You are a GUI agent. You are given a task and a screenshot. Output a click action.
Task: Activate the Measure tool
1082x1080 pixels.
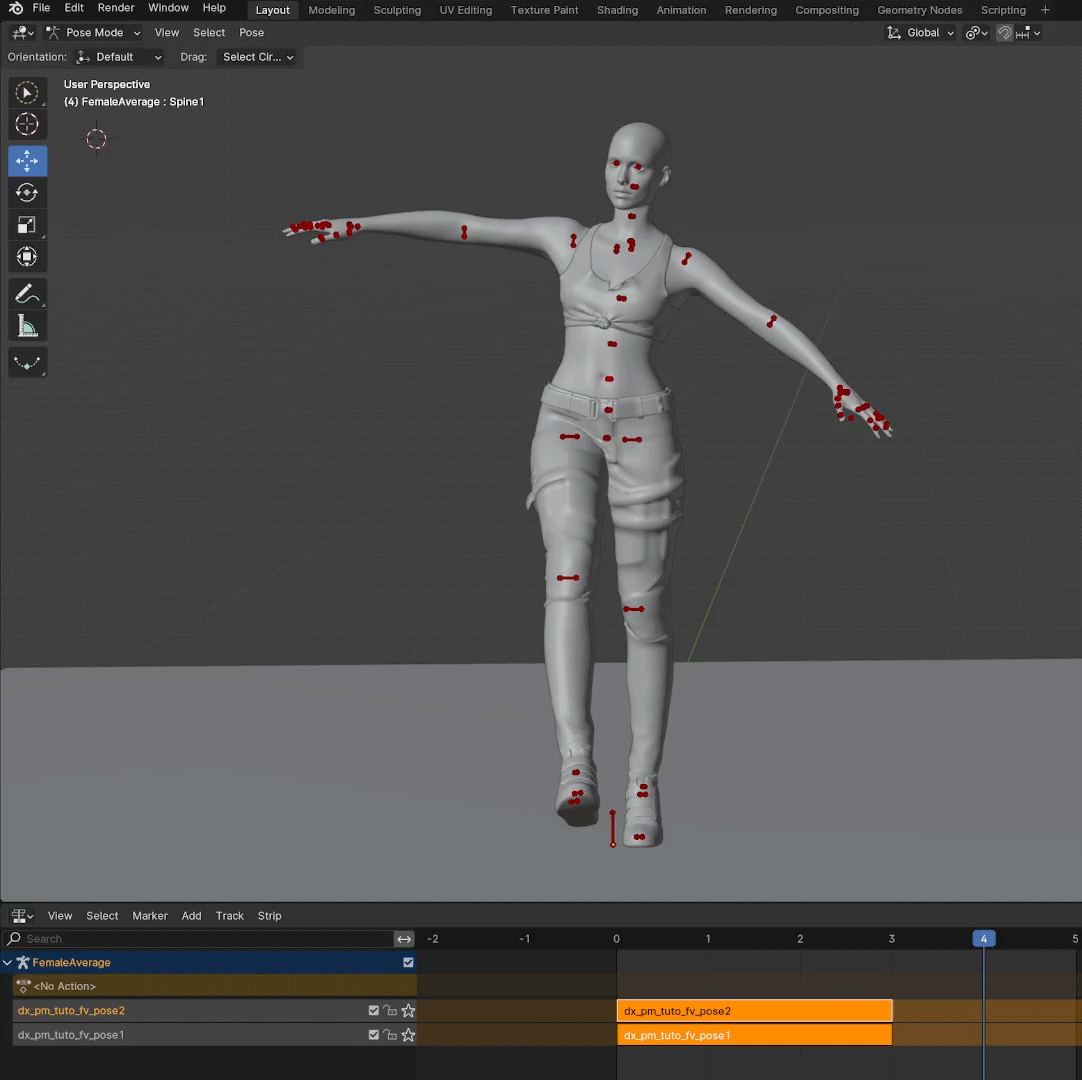click(x=27, y=326)
